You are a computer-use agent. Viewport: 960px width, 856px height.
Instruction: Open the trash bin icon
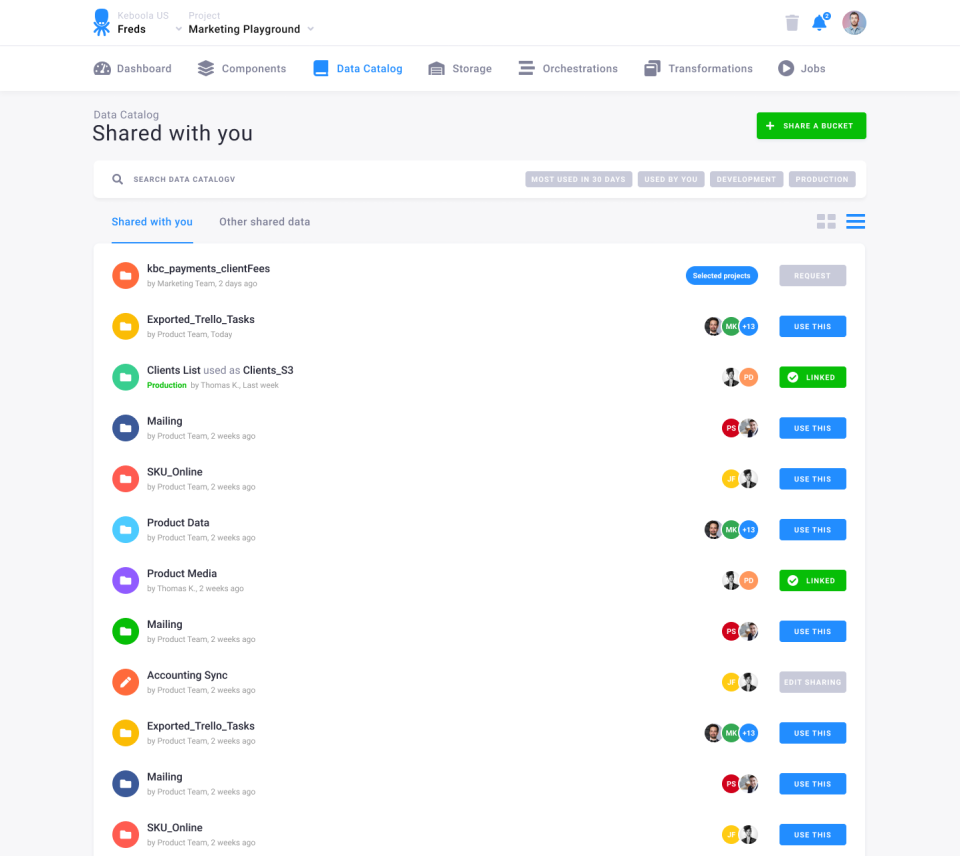click(792, 23)
